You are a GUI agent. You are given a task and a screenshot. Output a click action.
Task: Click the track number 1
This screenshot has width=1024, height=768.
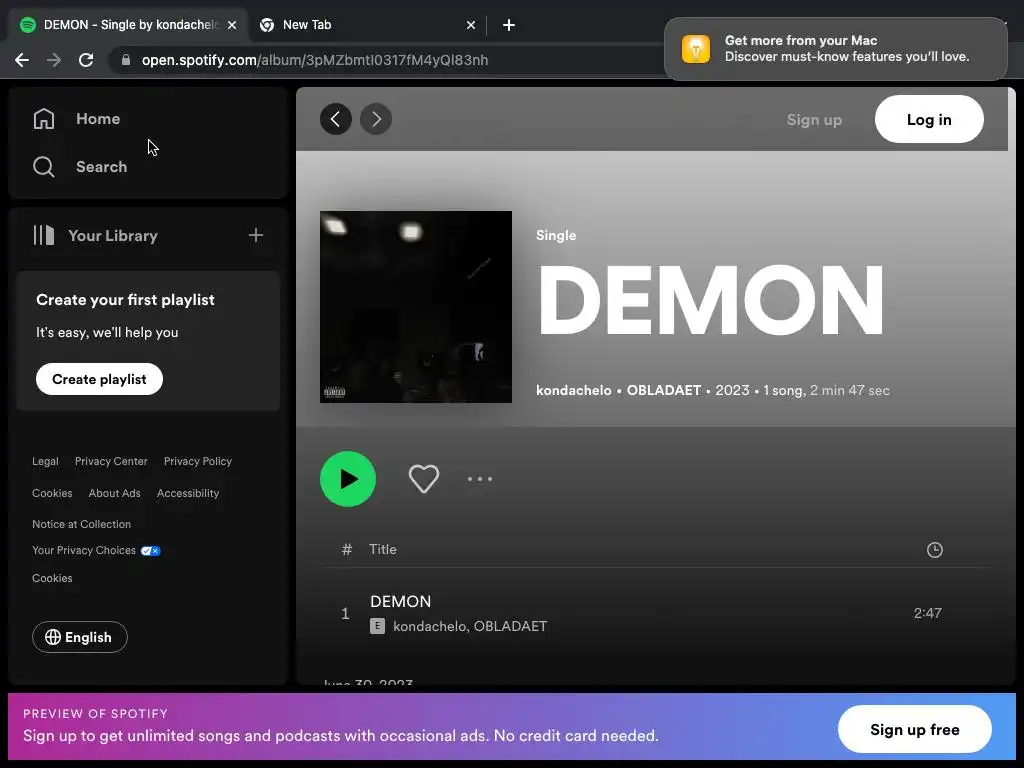(345, 613)
